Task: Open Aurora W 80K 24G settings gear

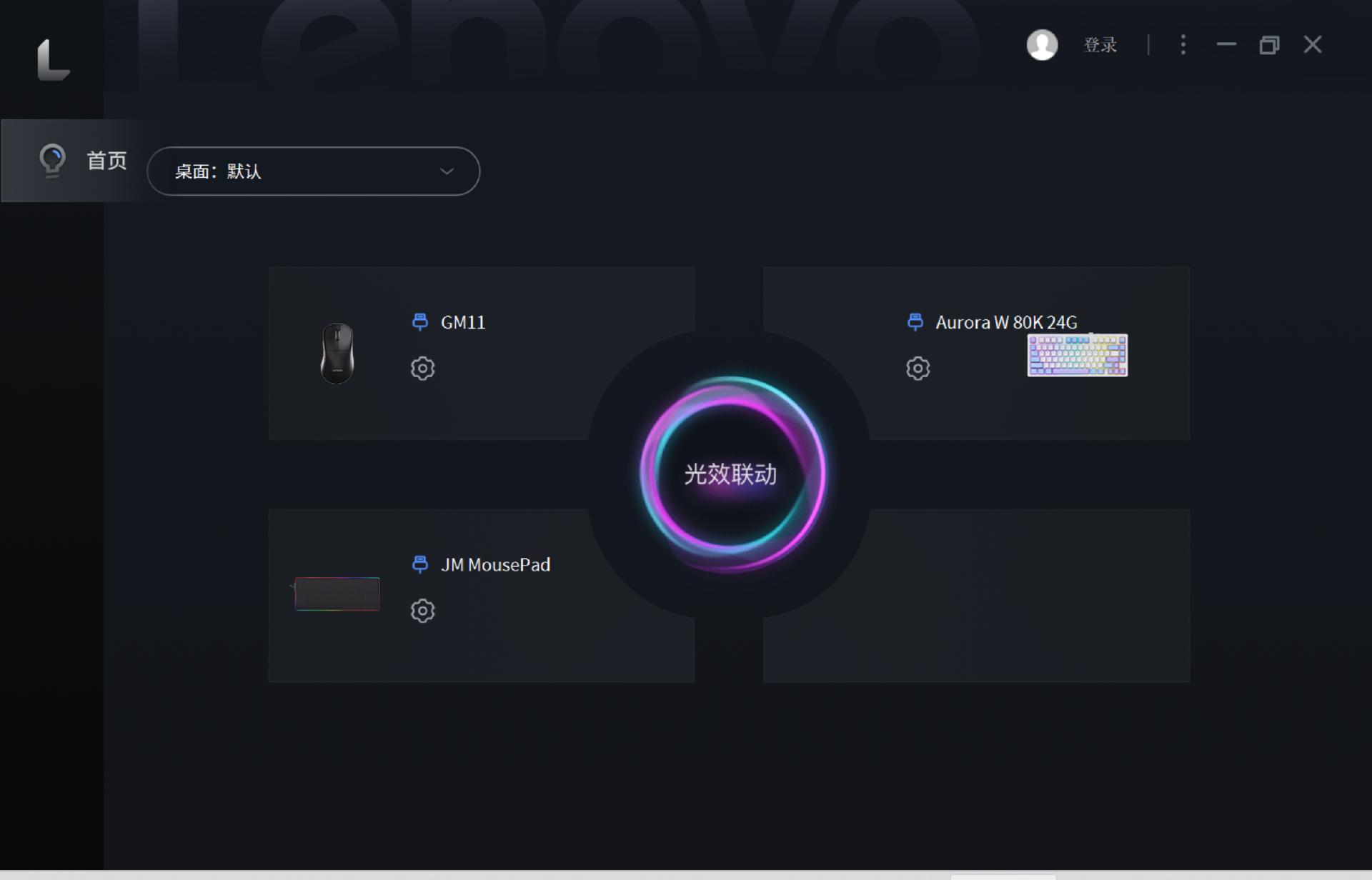Action: click(918, 368)
